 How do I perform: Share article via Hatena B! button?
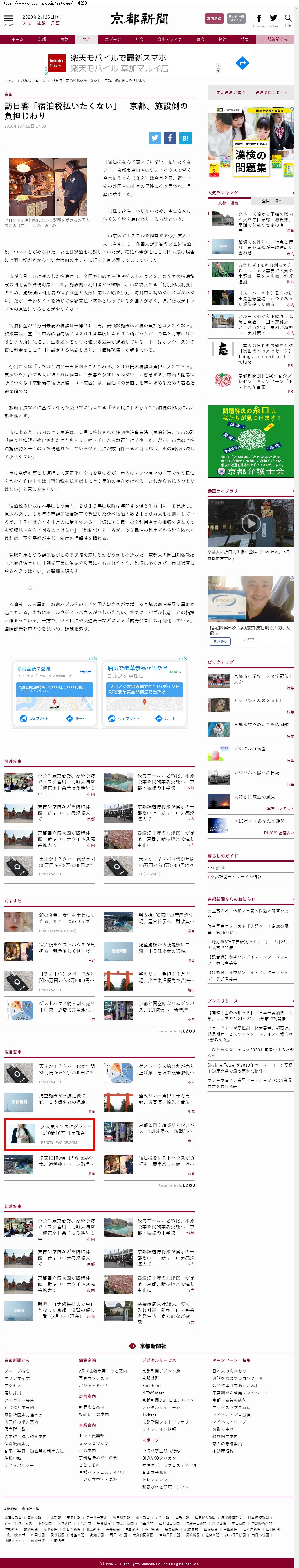pos(185,138)
